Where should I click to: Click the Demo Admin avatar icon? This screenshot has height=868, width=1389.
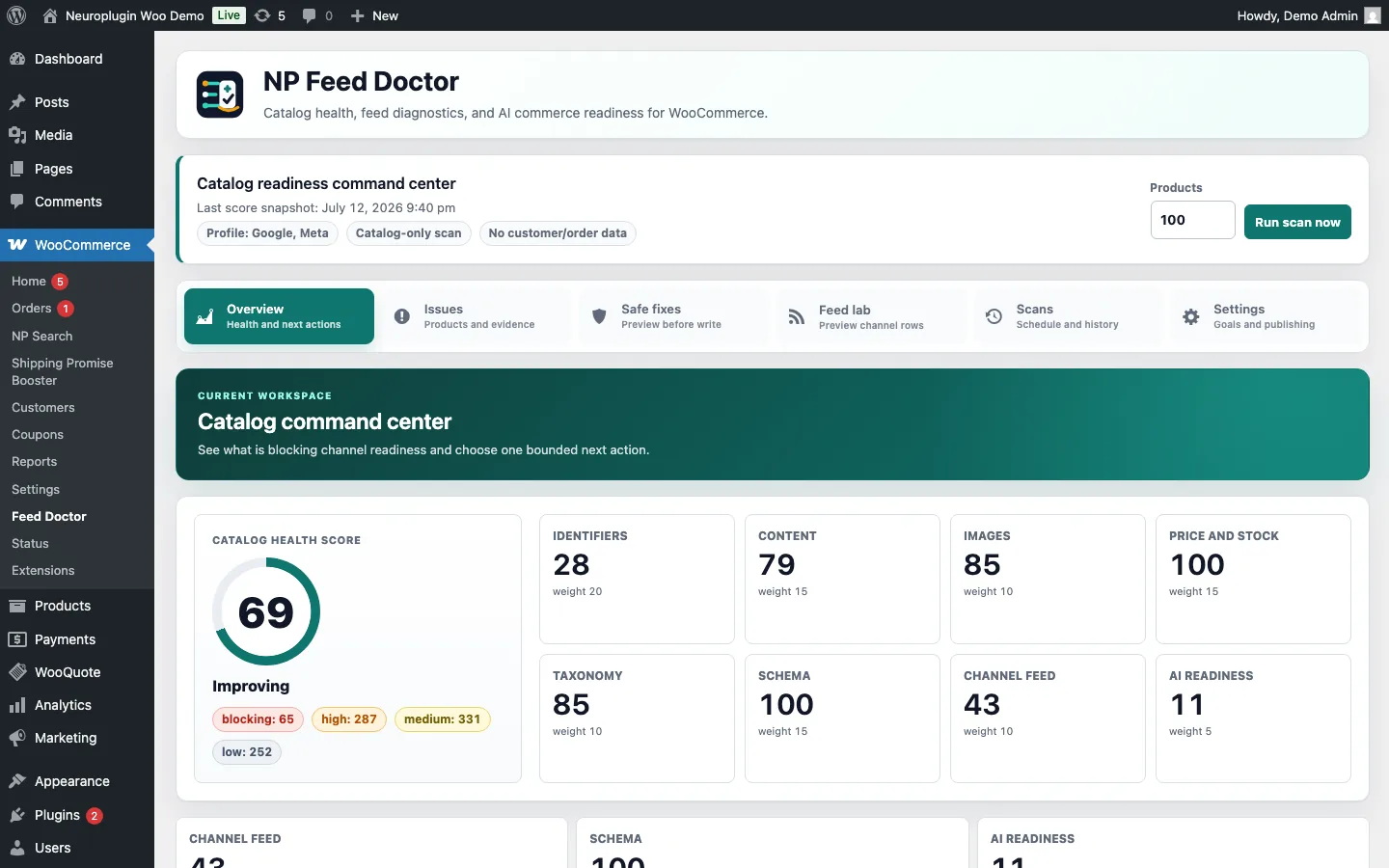[x=1373, y=15]
